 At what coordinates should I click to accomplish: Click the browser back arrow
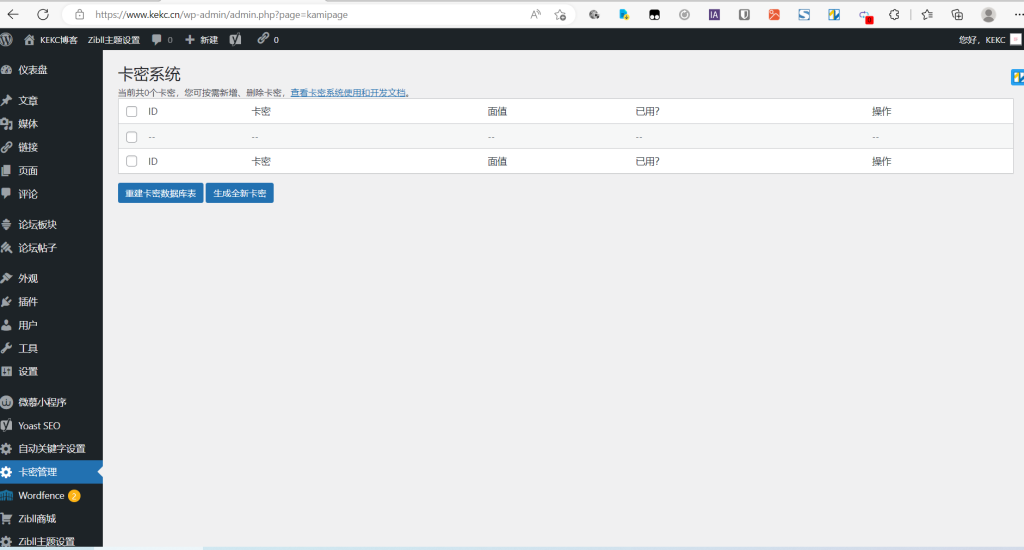click(x=13, y=14)
